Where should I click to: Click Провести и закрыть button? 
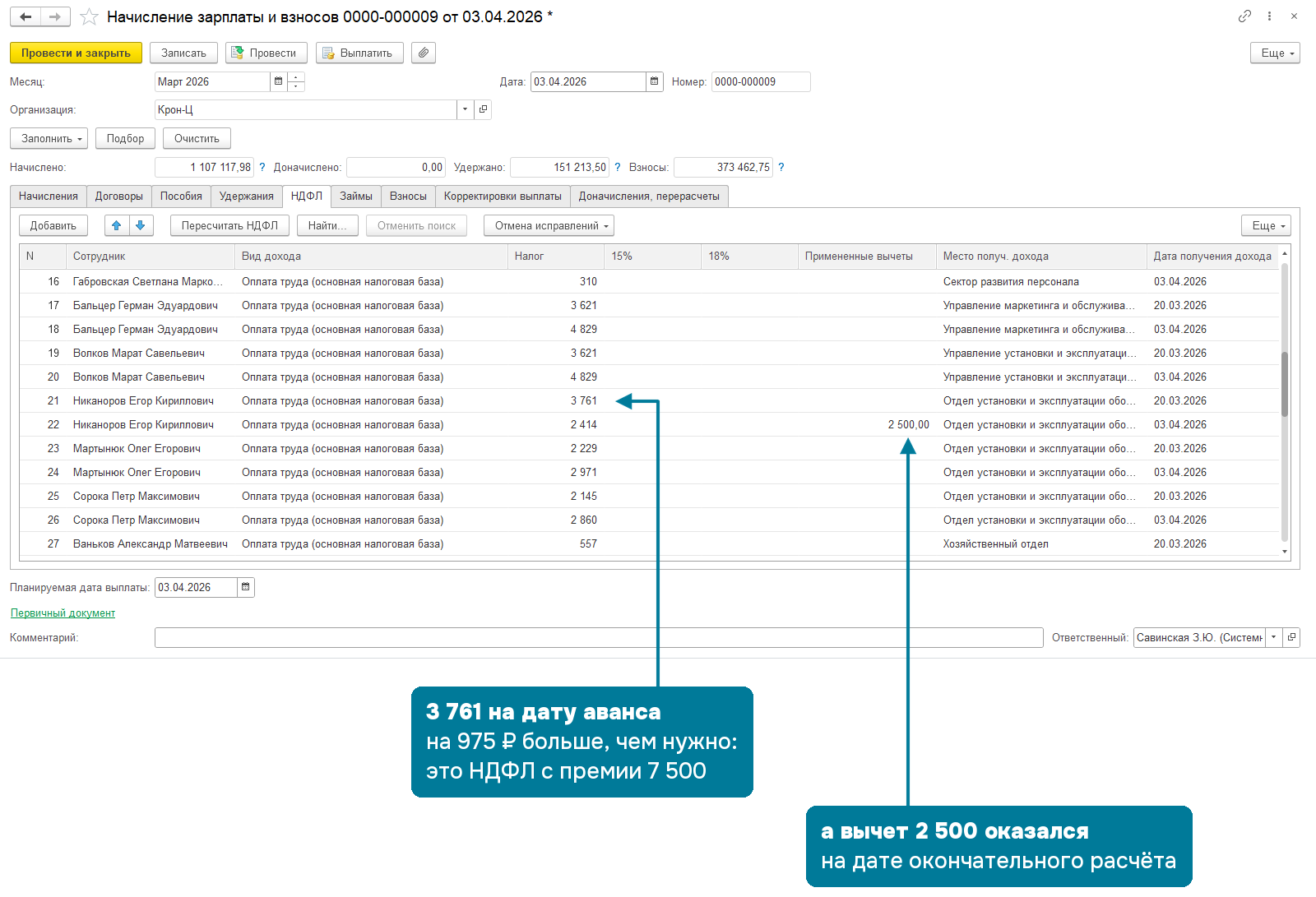click(76, 53)
